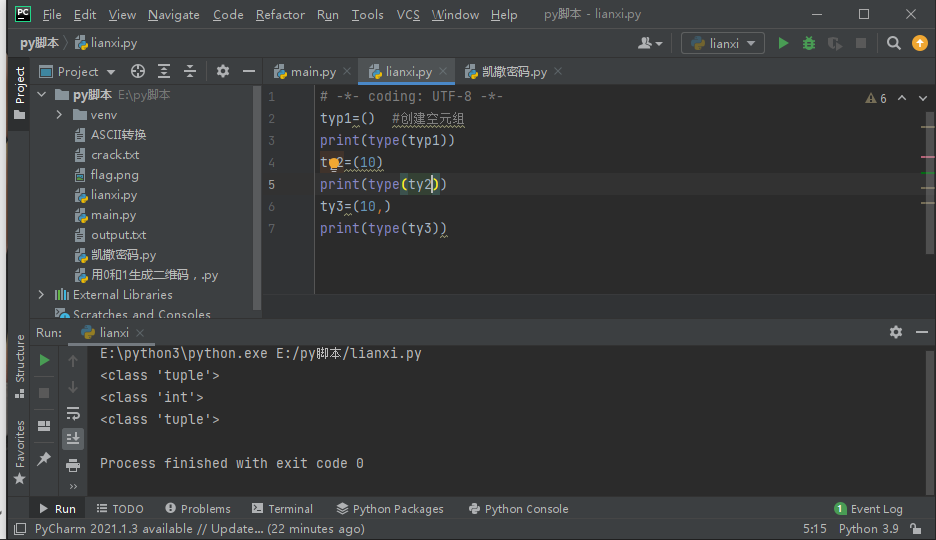Select 凯撒密码.py in project tree
This screenshot has height=540, width=936.
tap(115, 255)
